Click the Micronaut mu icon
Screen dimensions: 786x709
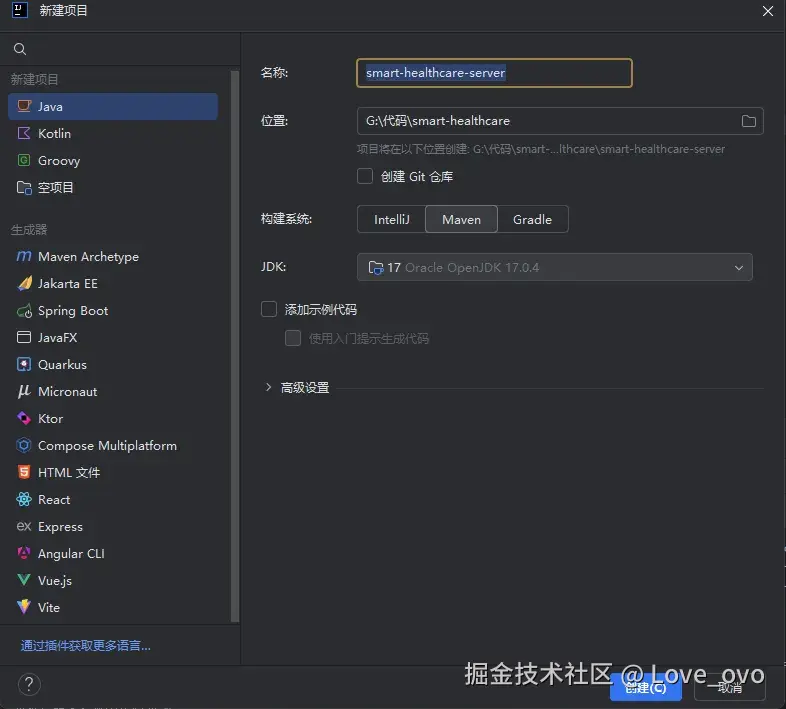(x=24, y=391)
